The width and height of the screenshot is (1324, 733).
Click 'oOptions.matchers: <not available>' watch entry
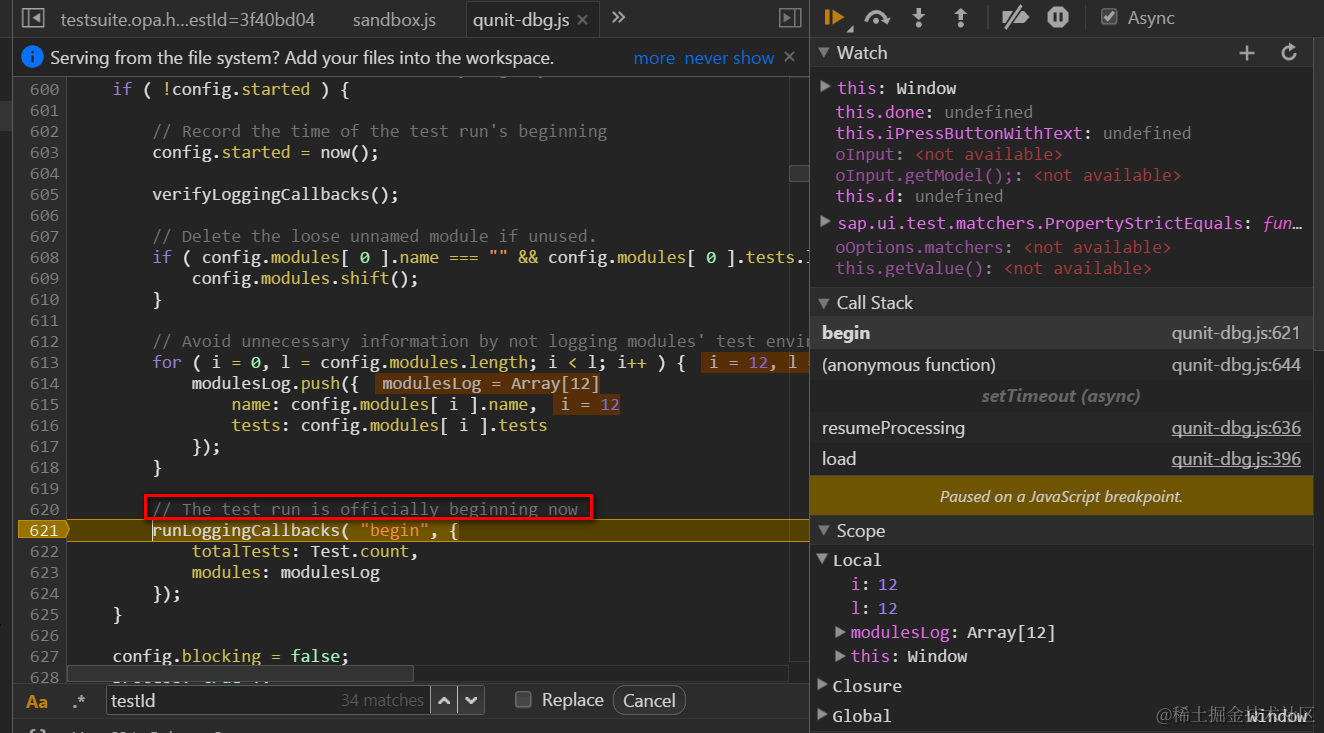click(x=1003, y=247)
